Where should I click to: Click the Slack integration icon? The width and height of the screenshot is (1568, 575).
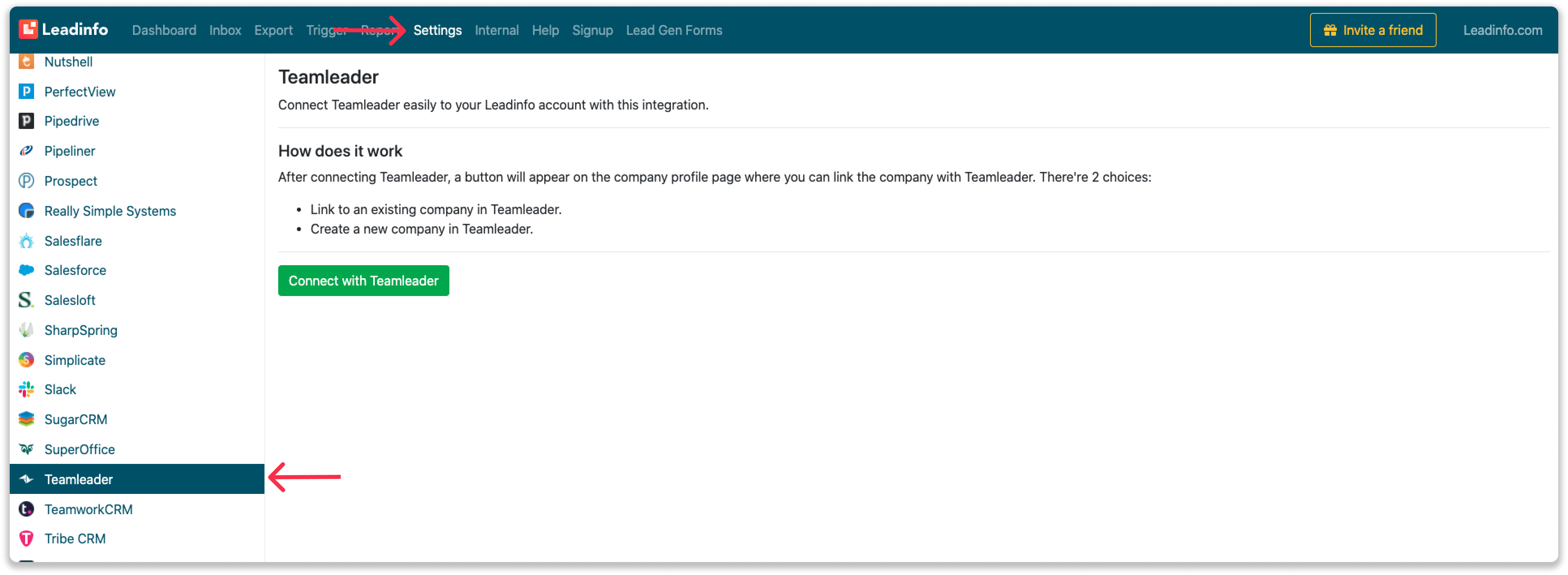tap(26, 389)
